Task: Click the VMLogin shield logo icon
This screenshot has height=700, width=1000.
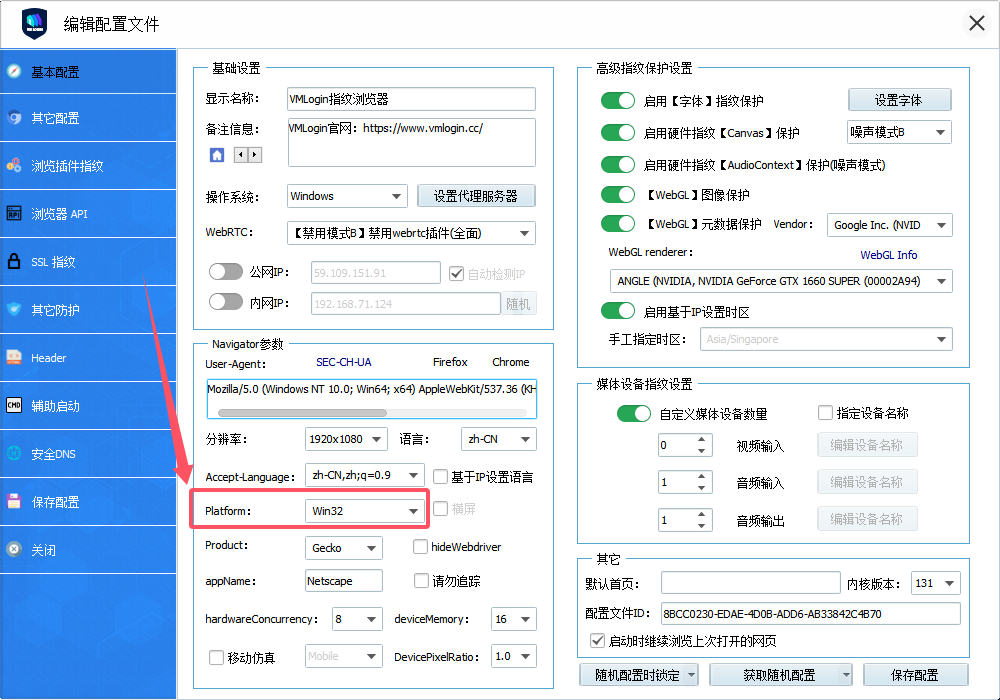Action: 34,24
